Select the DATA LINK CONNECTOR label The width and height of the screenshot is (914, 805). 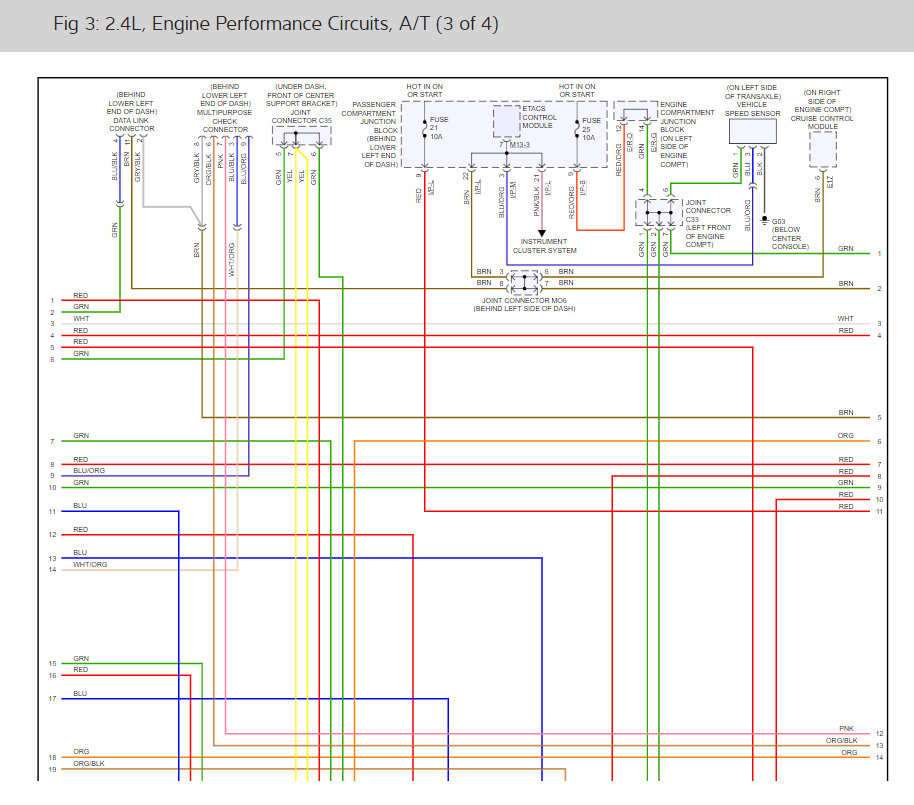pyautogui.click(x=132, y=125)
